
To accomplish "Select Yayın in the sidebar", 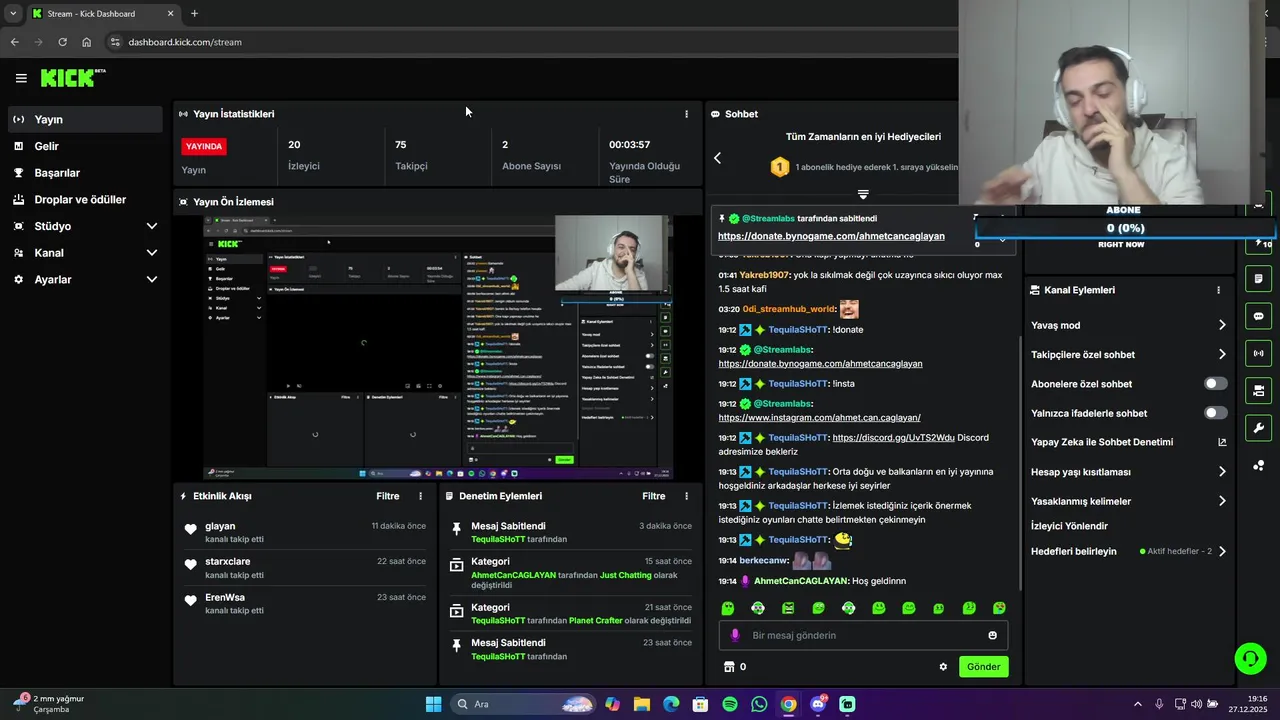I will pyautogui.click(x=84, y=119).
